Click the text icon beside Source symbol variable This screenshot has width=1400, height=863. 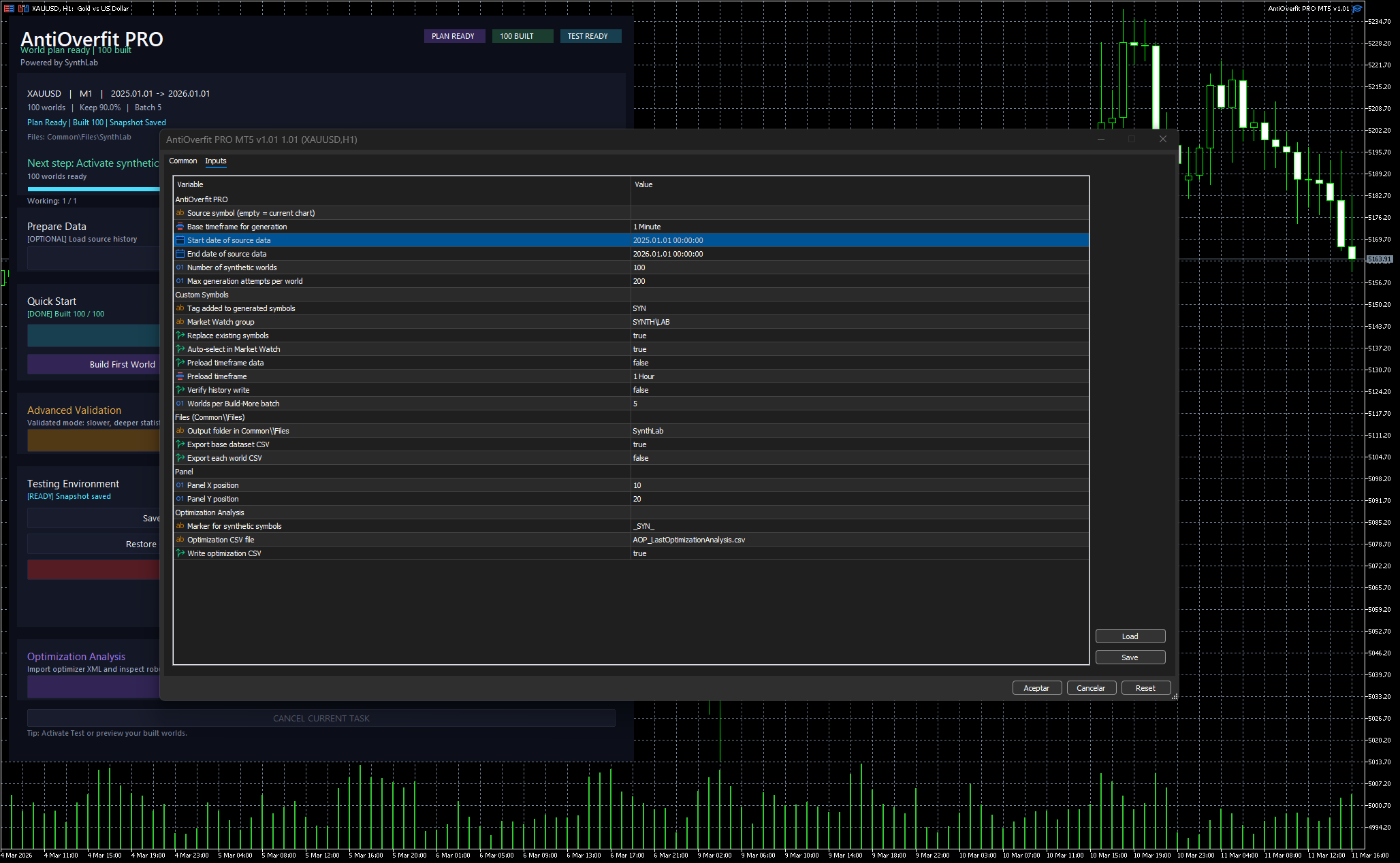[180, 213]
